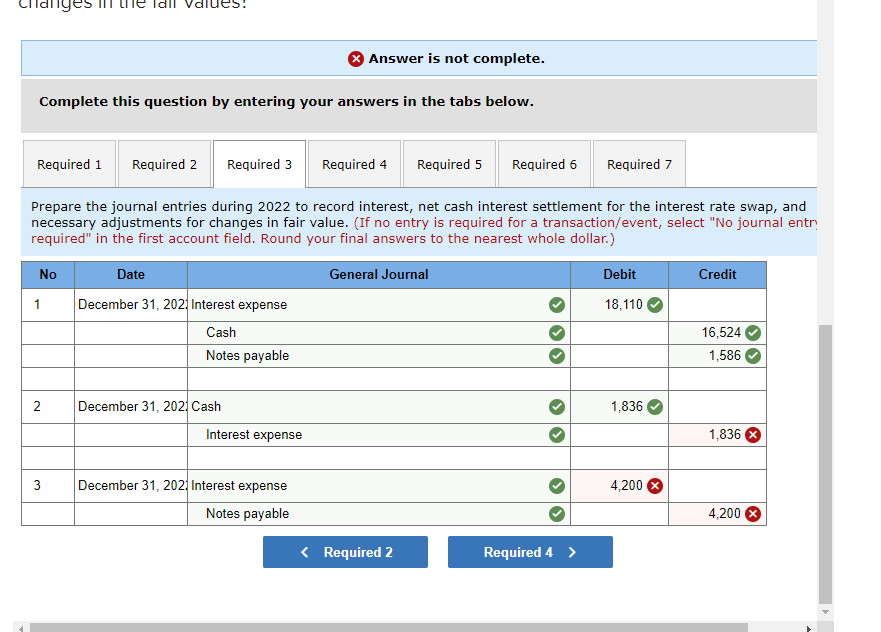Edit the incorrect 1,836 credit field
The height and width of the screenshot is (632, 881).
(717, 435)
